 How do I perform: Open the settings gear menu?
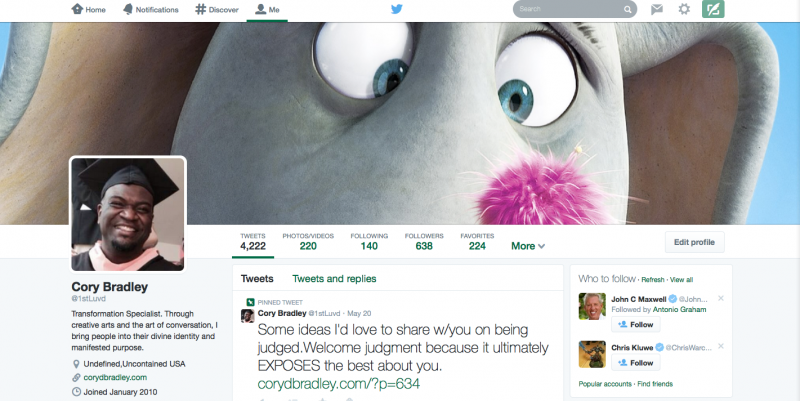(684, 9)
